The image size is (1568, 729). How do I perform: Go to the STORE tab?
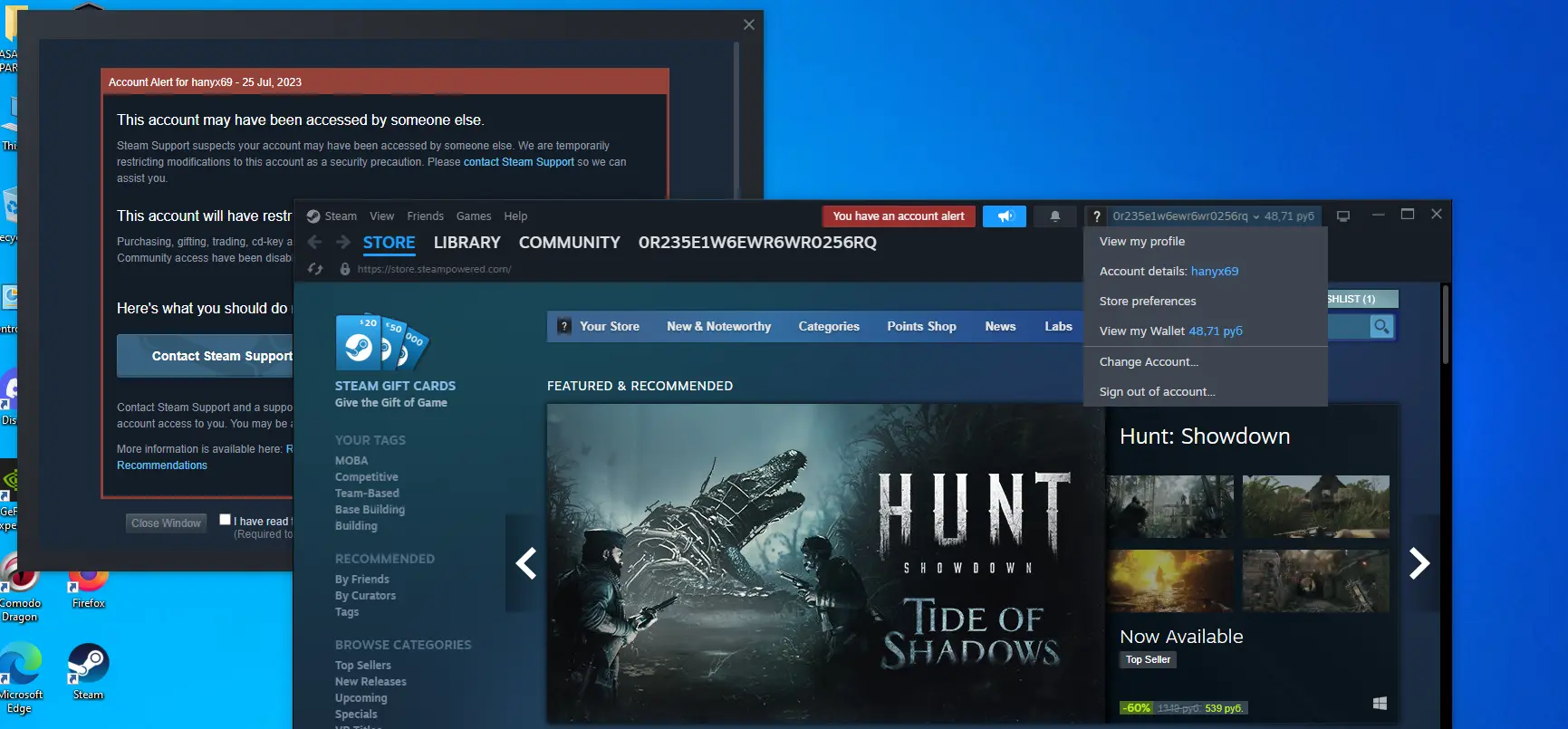pyautogui.click(x=389, y=243)
